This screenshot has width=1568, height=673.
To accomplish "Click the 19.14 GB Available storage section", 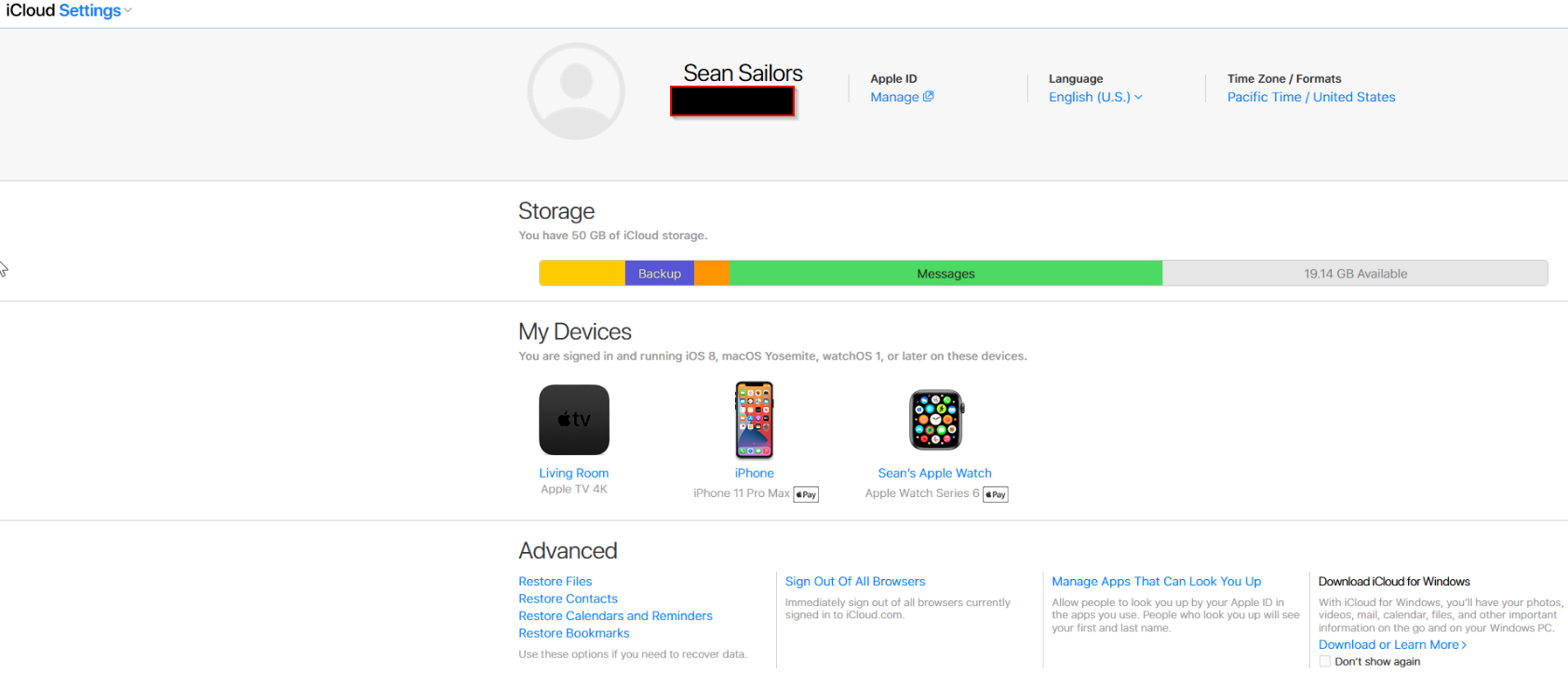I will coord(1355,274).
